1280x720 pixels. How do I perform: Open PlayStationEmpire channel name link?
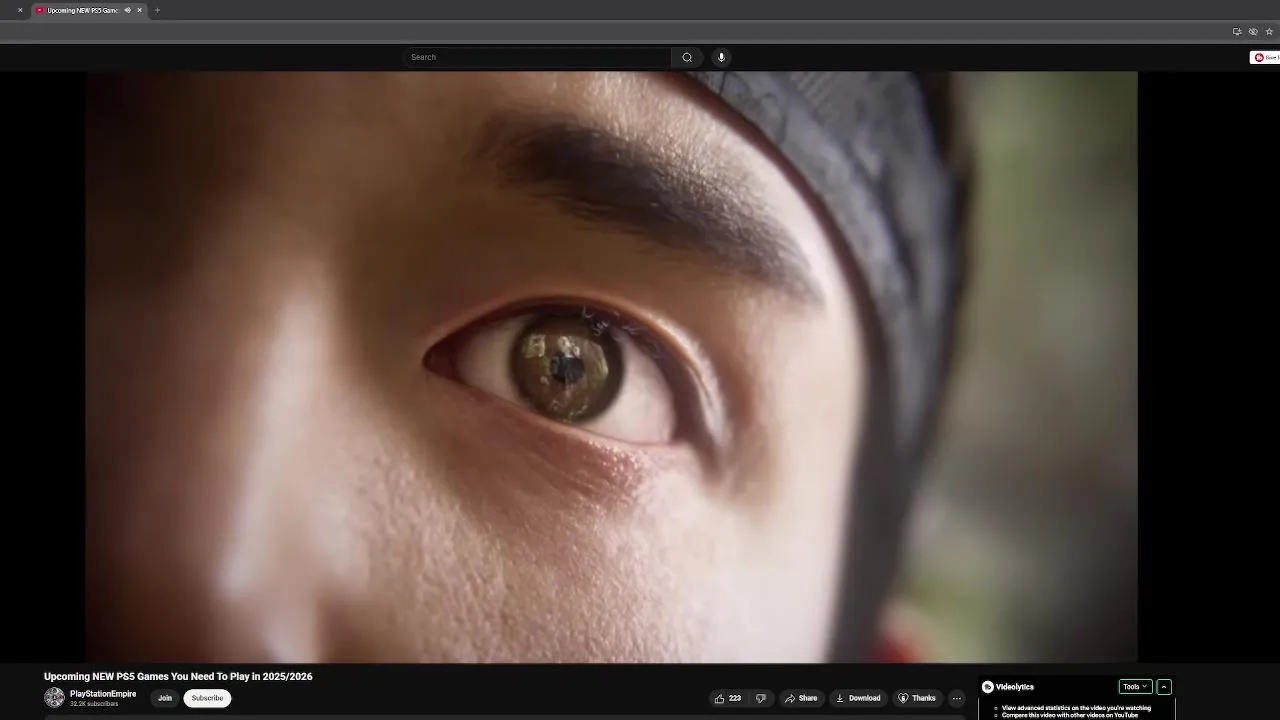click(103, 694)
